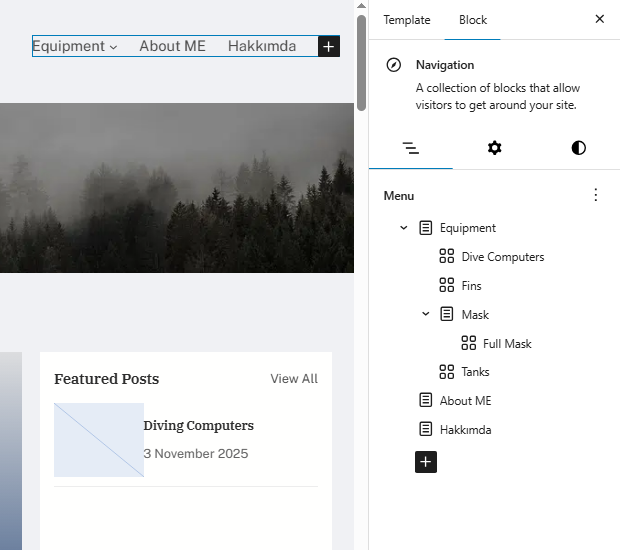This screenshot has width=620, height=550.
Task: Click the Navigation block compass icon
Action: pyautogui.click(x=394, y=65)
